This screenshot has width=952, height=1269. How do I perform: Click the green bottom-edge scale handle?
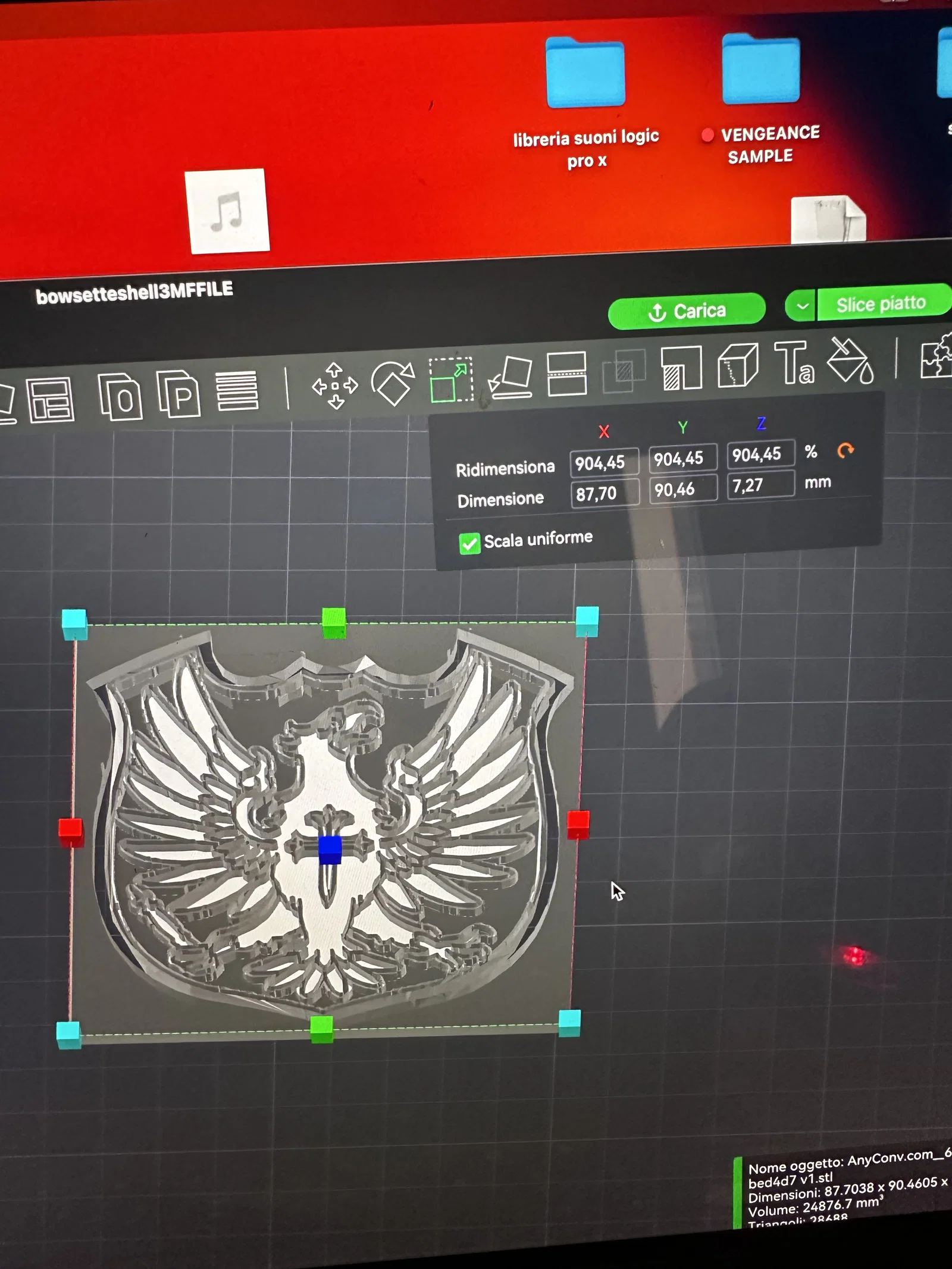[x=322, y=1029]
